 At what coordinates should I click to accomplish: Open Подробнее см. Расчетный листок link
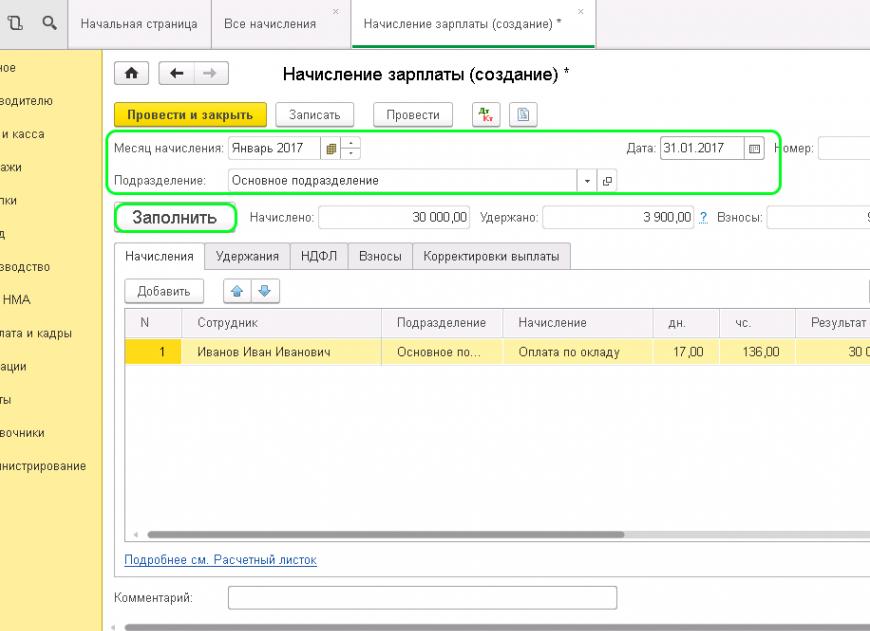click(x=220, y=560)
